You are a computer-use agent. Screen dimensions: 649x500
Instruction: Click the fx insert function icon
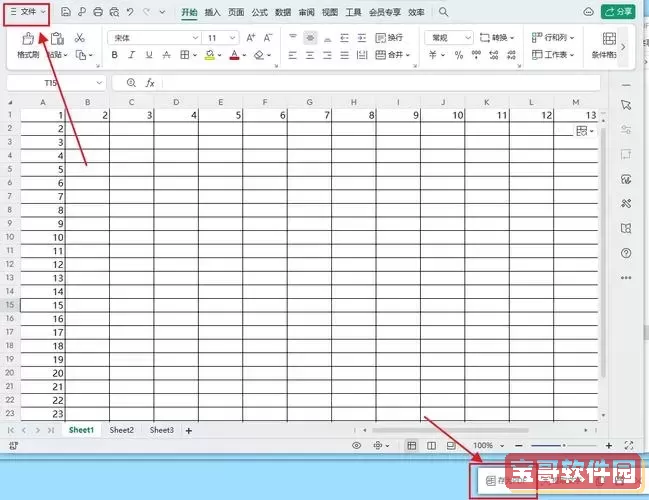click(150, 83)
